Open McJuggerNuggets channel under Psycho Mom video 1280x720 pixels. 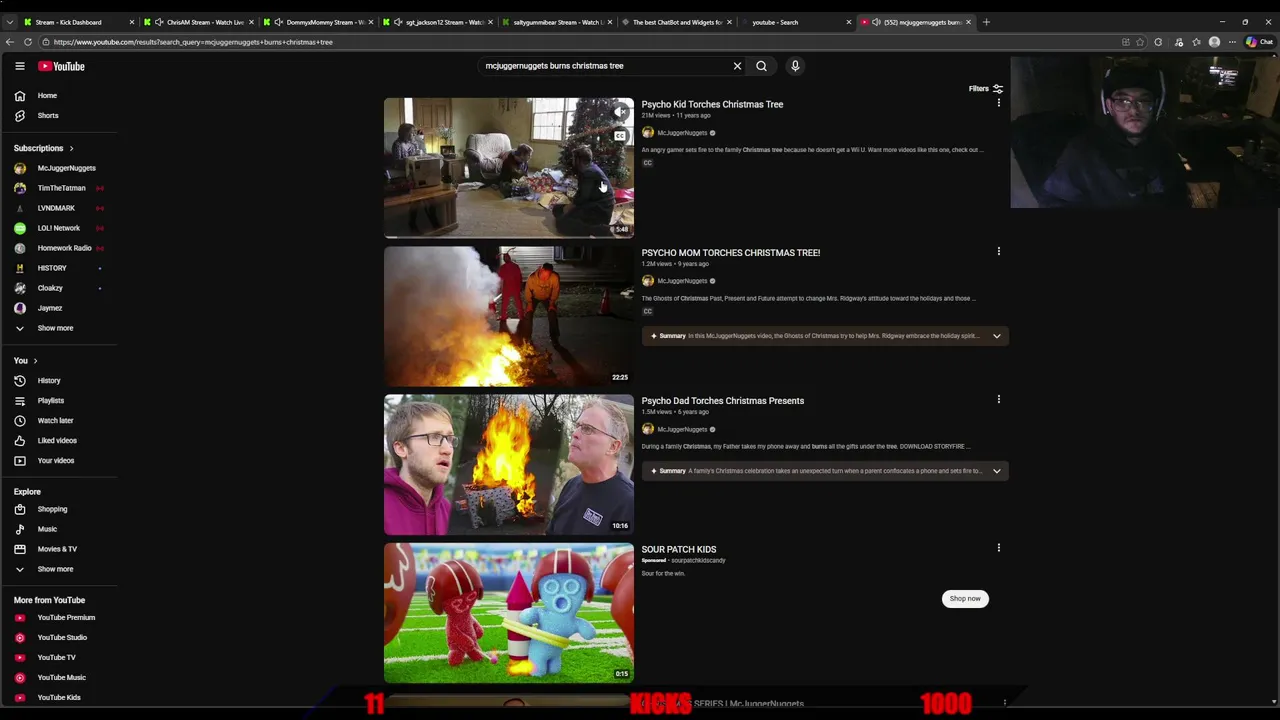(x=682, y=281)
